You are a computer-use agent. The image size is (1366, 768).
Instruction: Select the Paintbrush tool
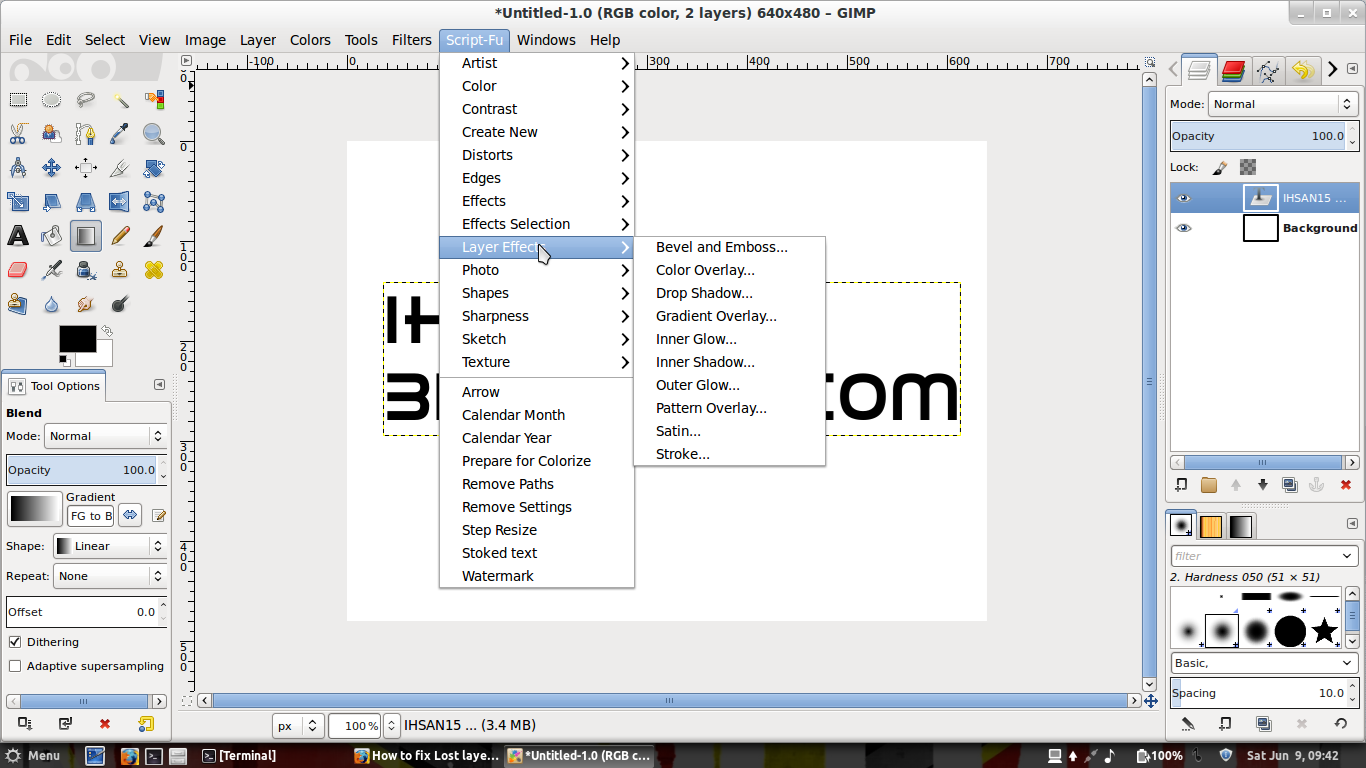tap(154, 236)
